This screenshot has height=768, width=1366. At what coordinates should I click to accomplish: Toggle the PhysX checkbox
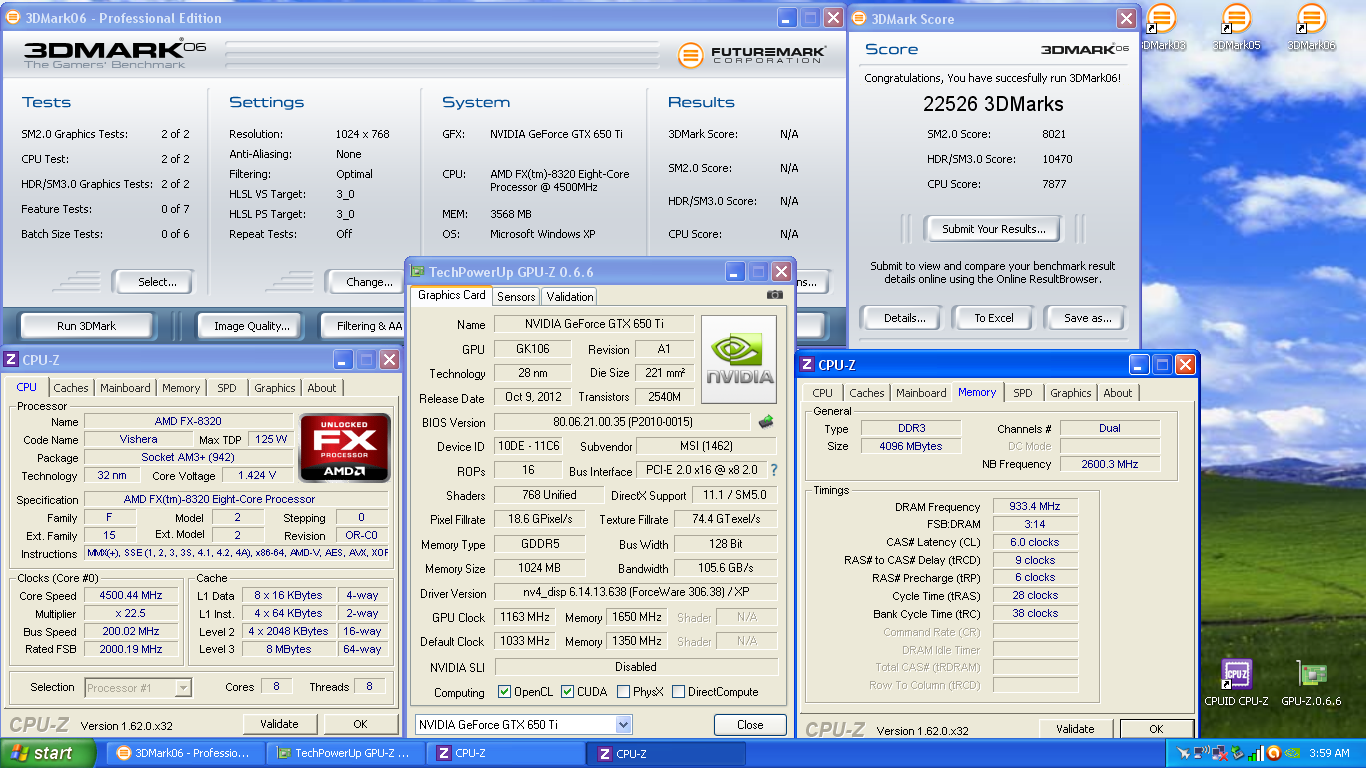tap(623, 692)
